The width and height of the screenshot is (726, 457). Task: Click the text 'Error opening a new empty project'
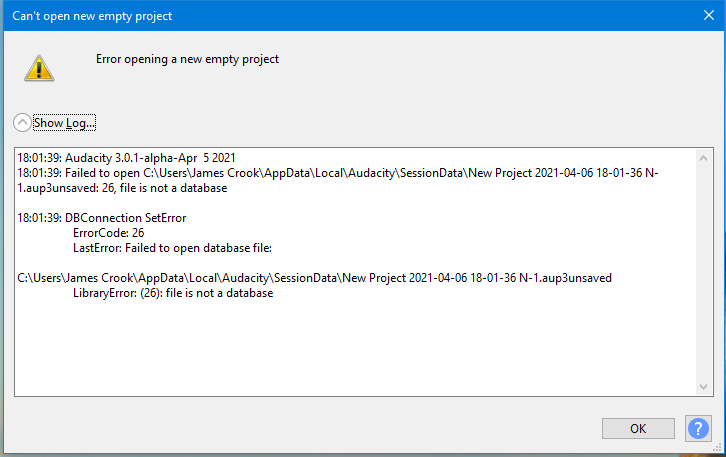point(188,59)
